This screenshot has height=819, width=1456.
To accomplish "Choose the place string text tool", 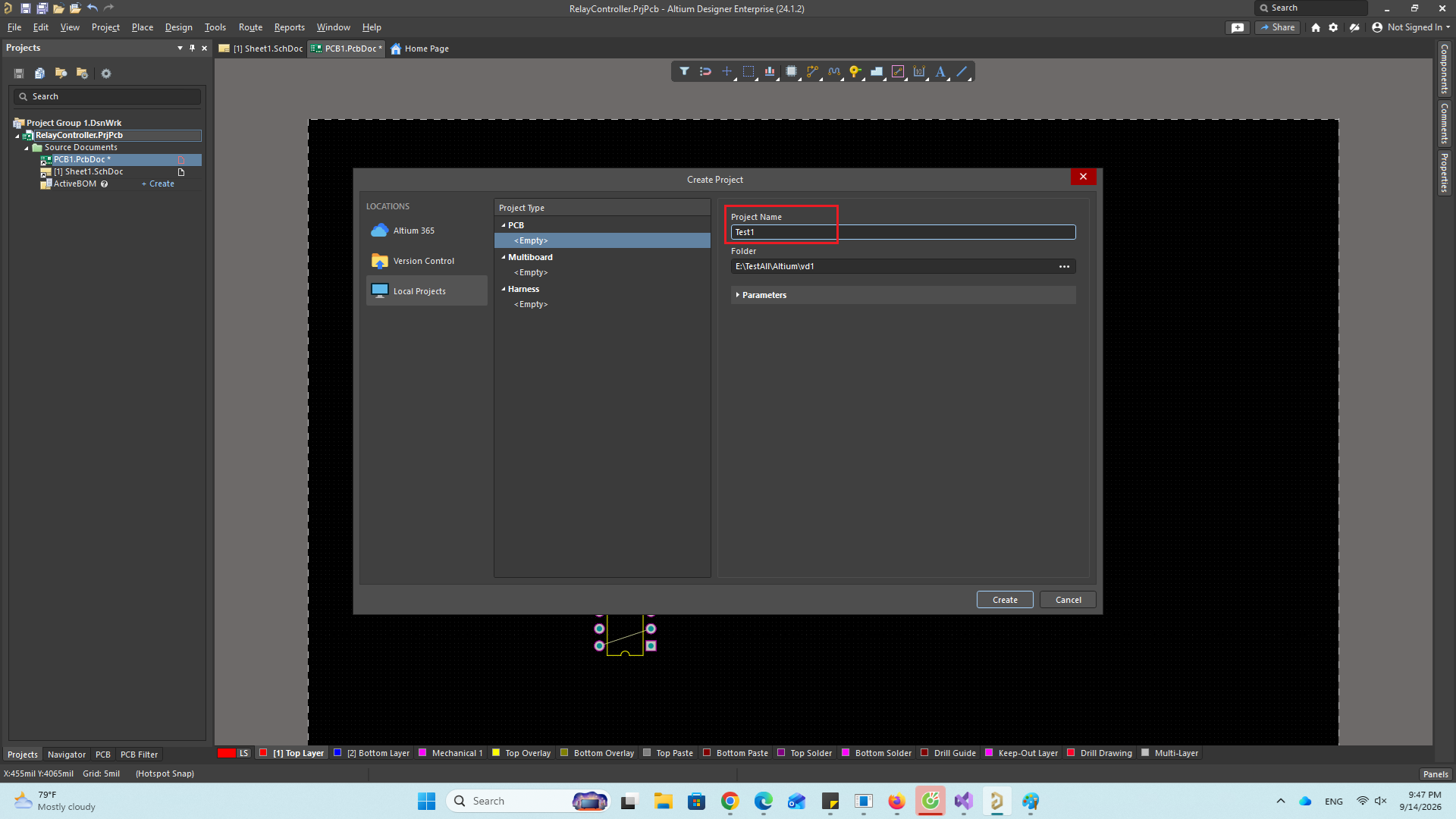I will coord(940,71).
